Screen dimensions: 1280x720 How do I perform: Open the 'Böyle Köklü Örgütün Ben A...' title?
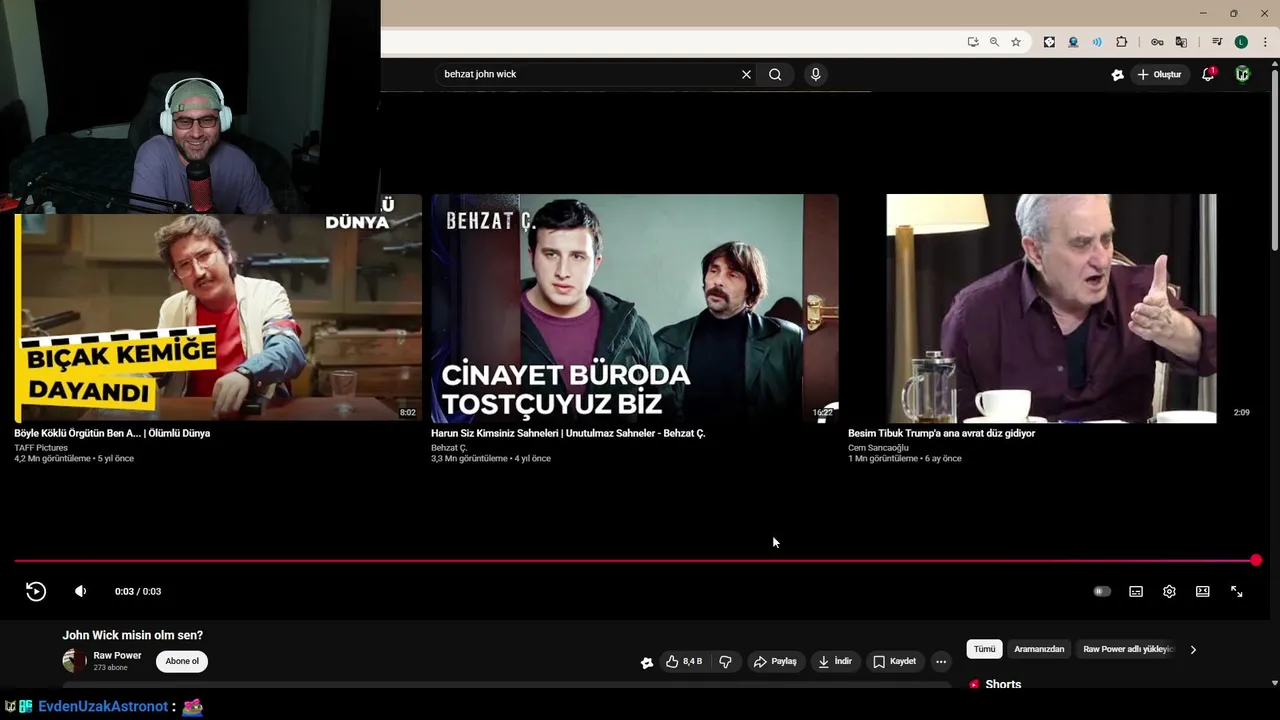112,433
